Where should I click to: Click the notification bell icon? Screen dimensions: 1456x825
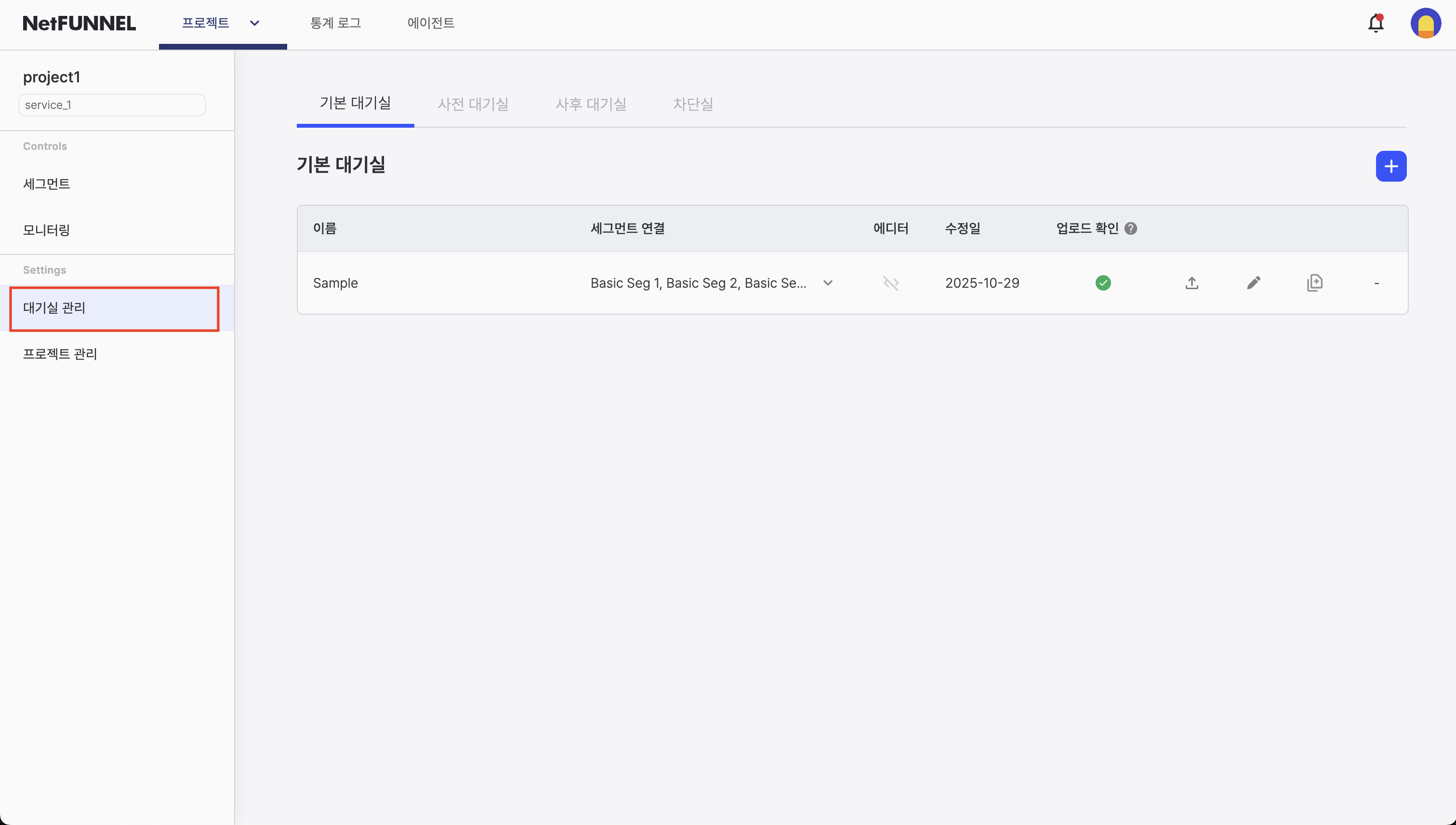pyautogui.click(x=1376, y=24)
